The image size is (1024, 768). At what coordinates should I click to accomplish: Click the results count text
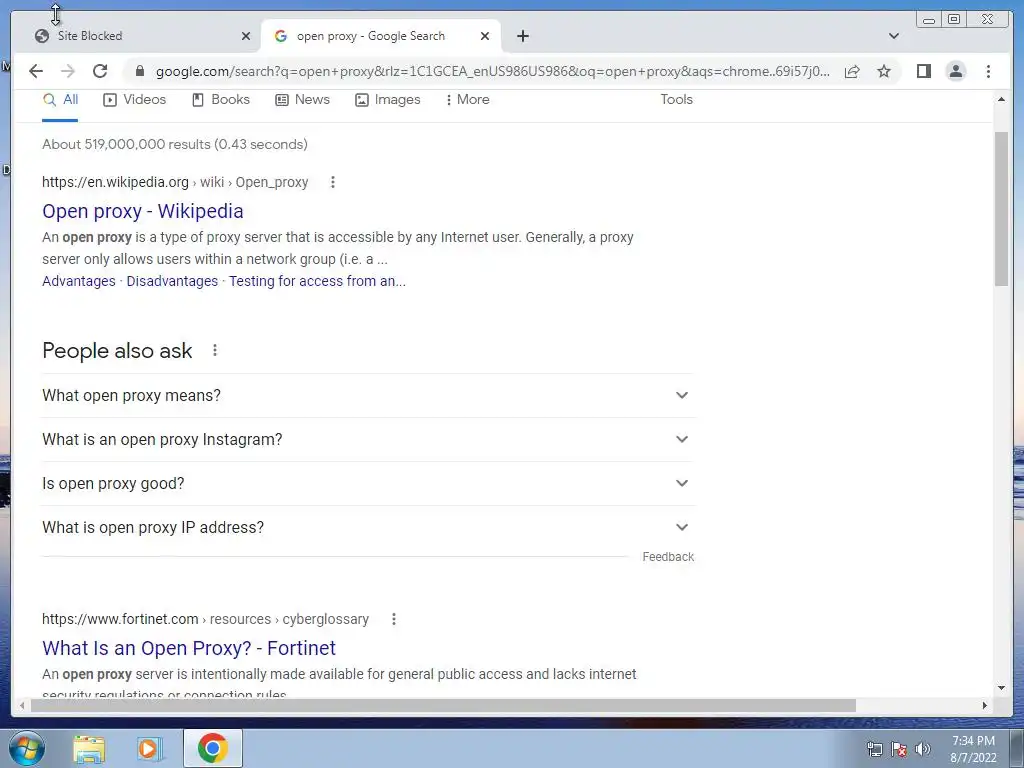(x=174, y=144)
